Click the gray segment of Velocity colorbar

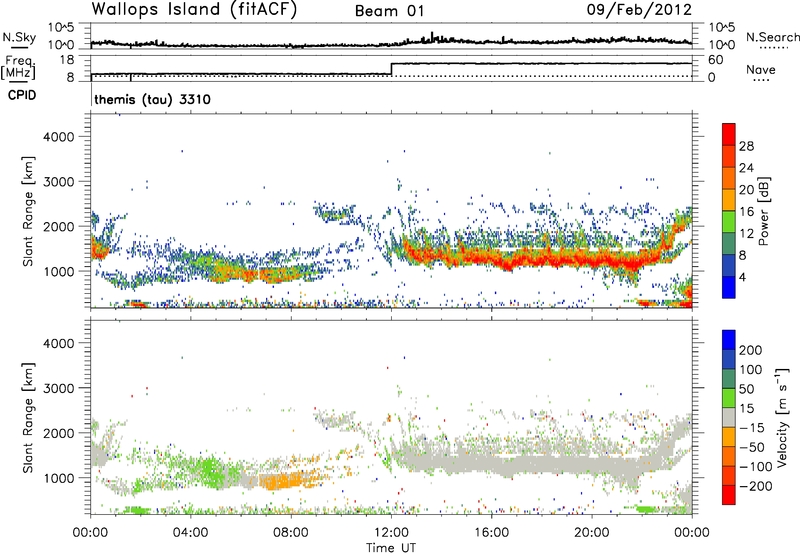click(x=729, y=417)
